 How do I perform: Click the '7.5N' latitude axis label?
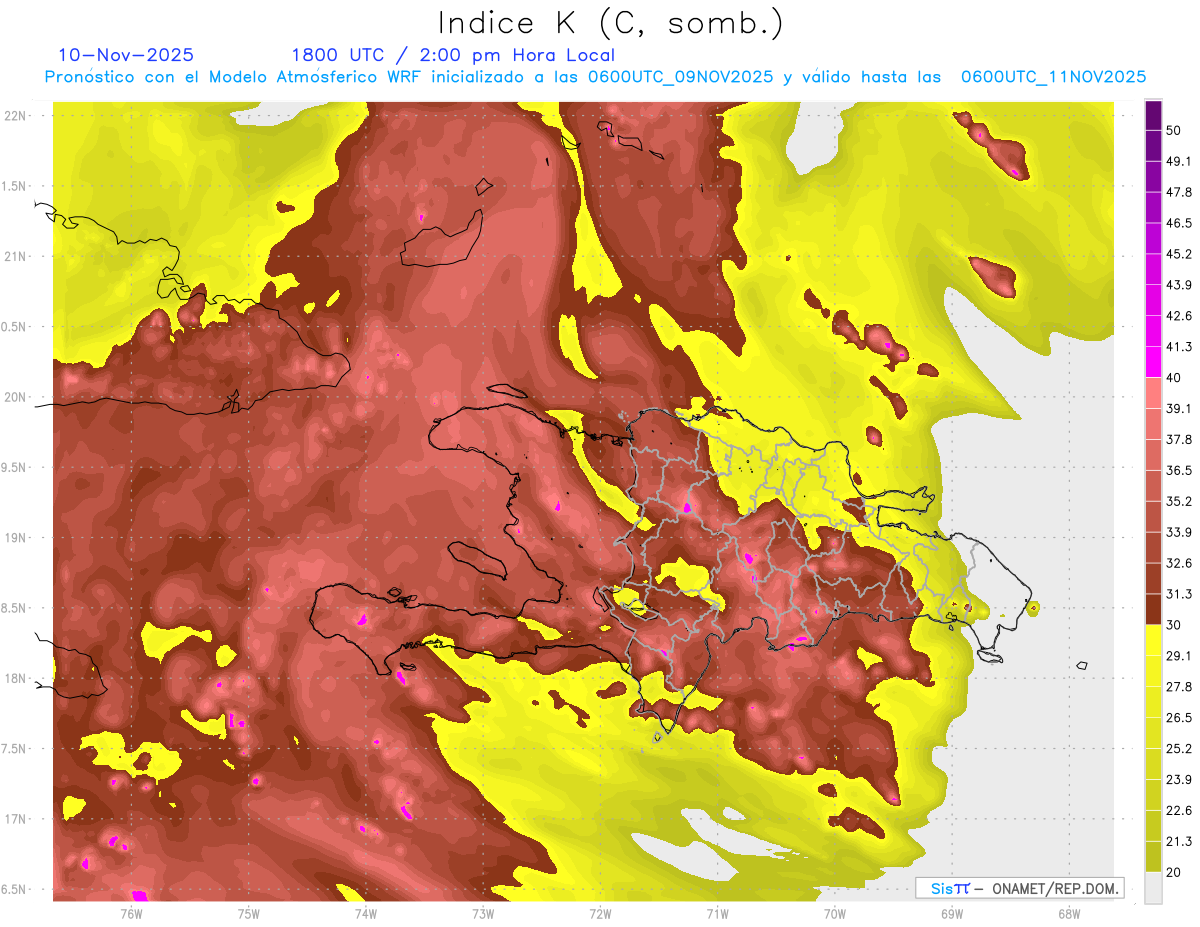(x=14, y=749)
